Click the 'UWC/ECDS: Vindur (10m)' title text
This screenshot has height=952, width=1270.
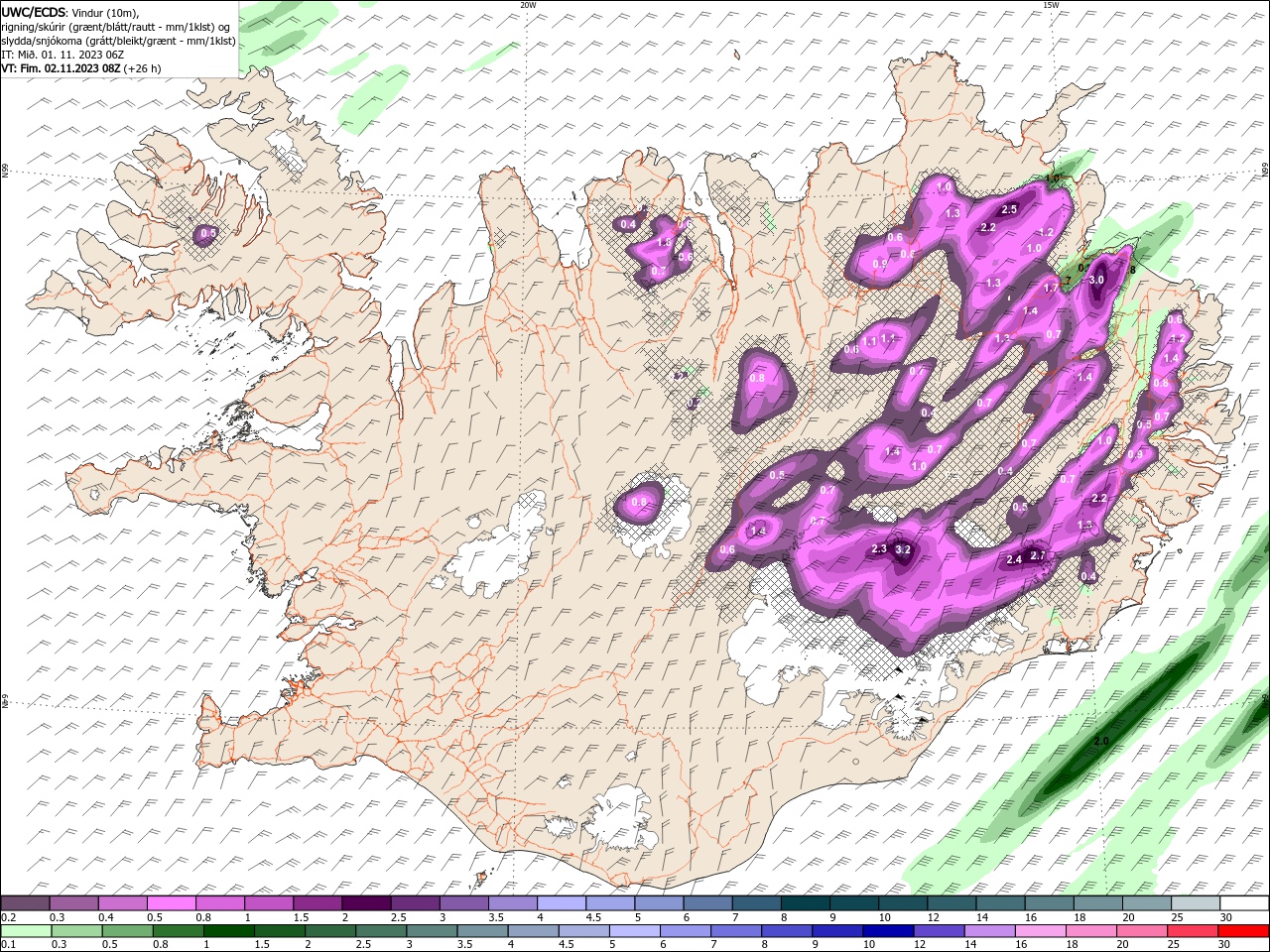coord(70,12)
